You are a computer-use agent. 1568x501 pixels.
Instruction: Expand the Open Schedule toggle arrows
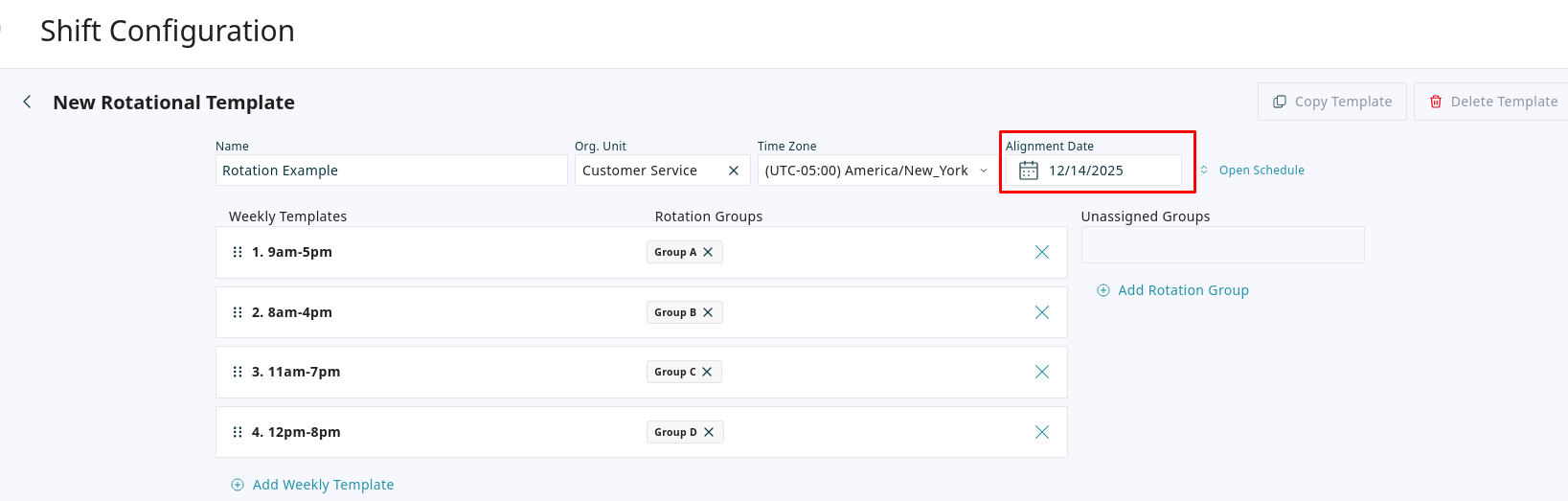click(x=1204, y=171)
